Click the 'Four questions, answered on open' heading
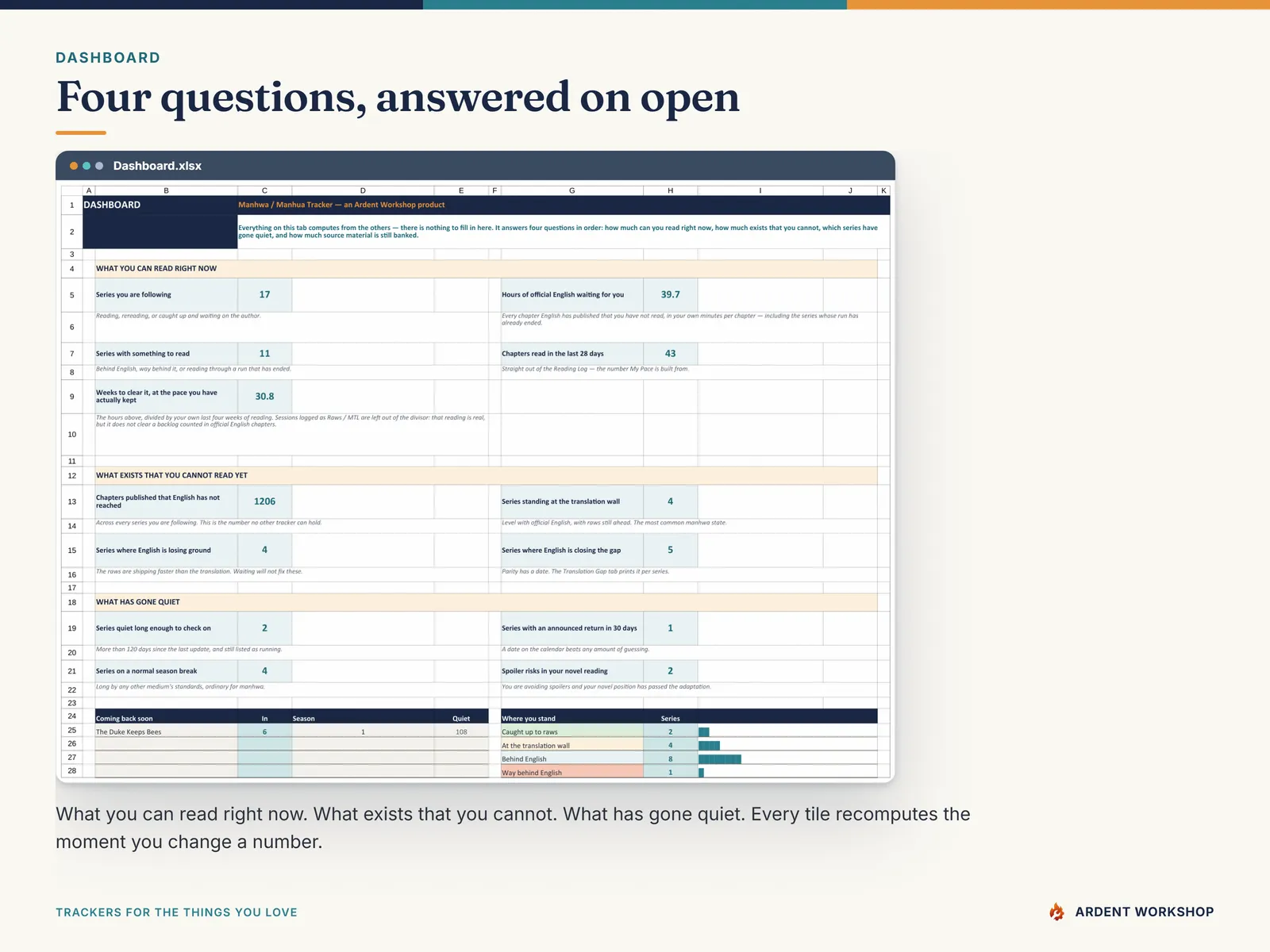This screenshot has width=1270, height=952. point(398,97)
